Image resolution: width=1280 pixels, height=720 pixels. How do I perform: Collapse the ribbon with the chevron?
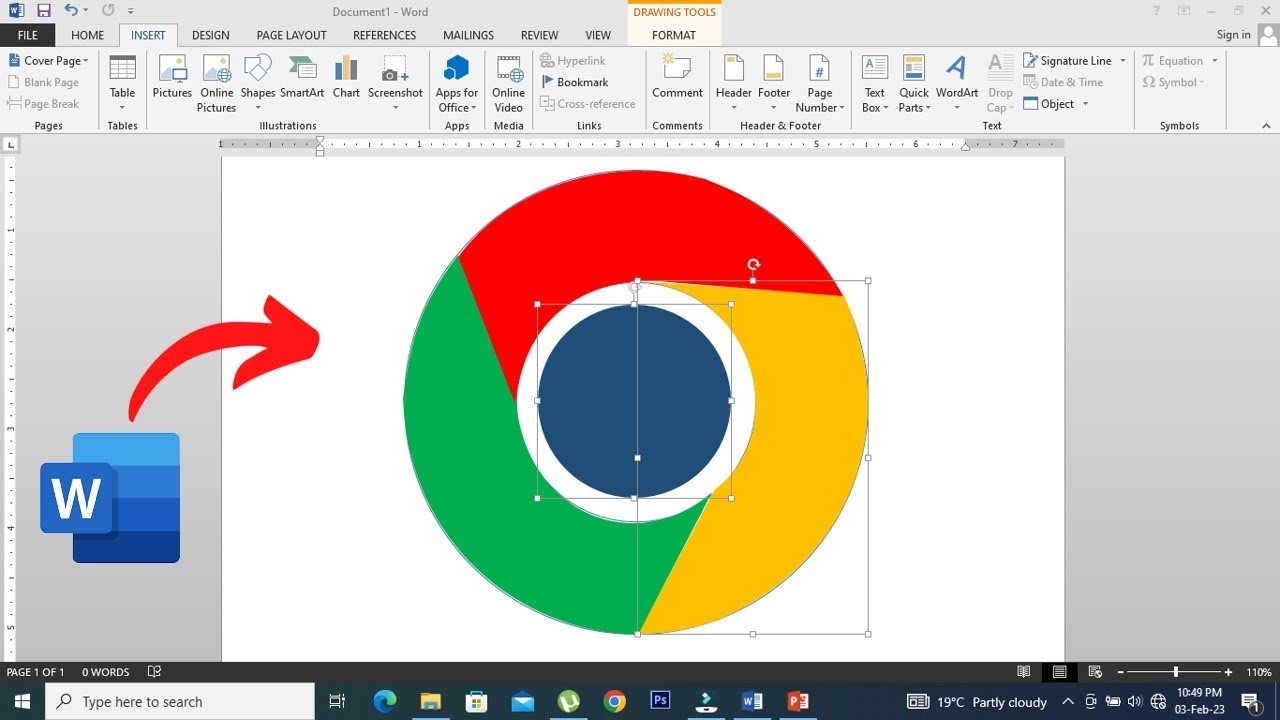tap(1267, 126)
